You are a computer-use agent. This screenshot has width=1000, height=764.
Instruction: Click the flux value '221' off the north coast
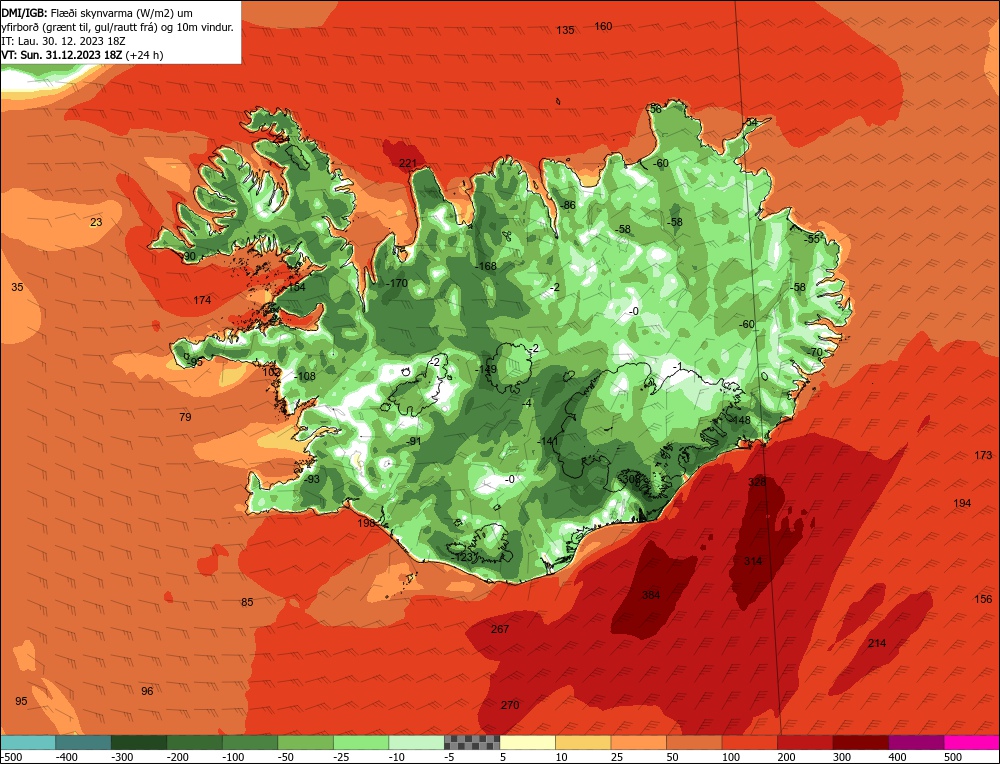[x=408, y=163]
